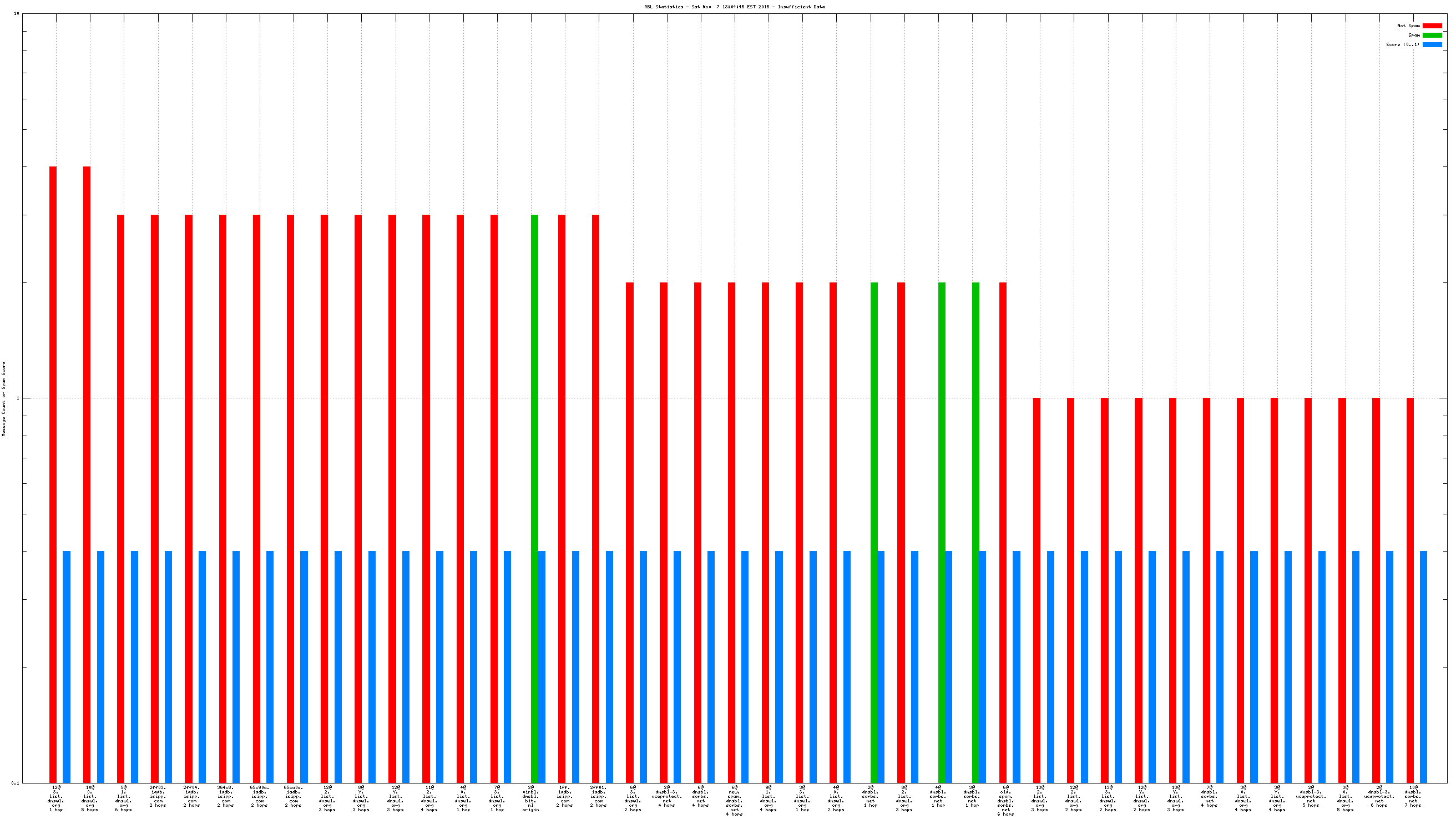Click the green Spam legend swatch
This screenshot has width=1456, height=819.
[x=1432, y=35]
